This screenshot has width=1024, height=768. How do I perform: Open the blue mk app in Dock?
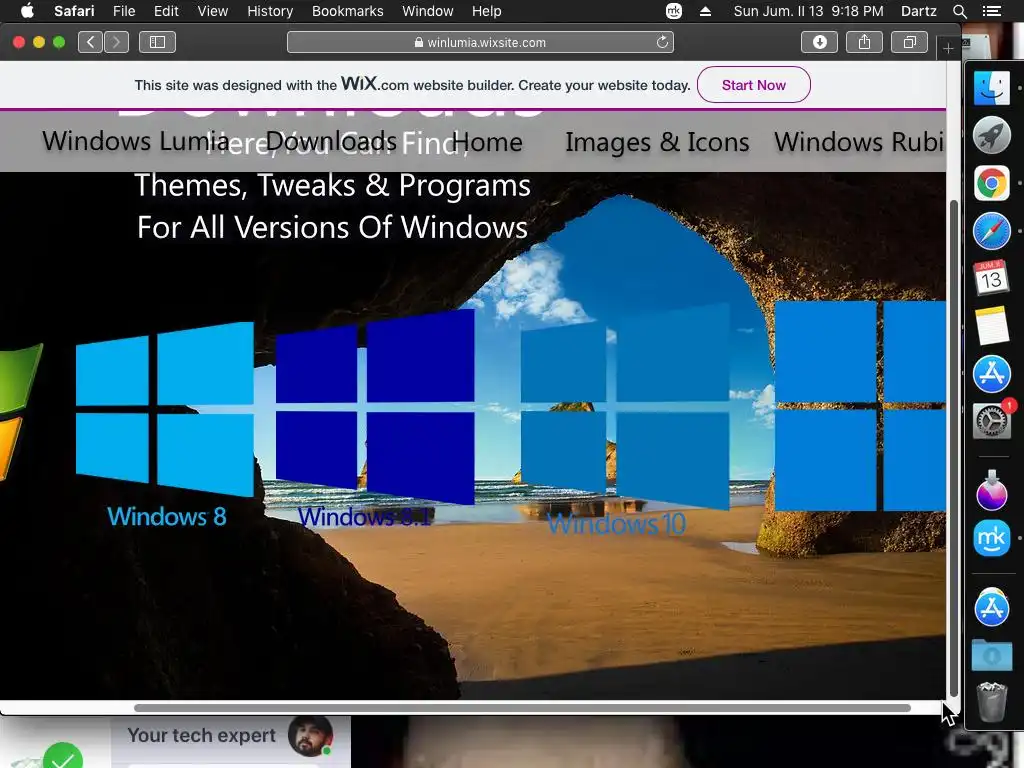point(991,538)
